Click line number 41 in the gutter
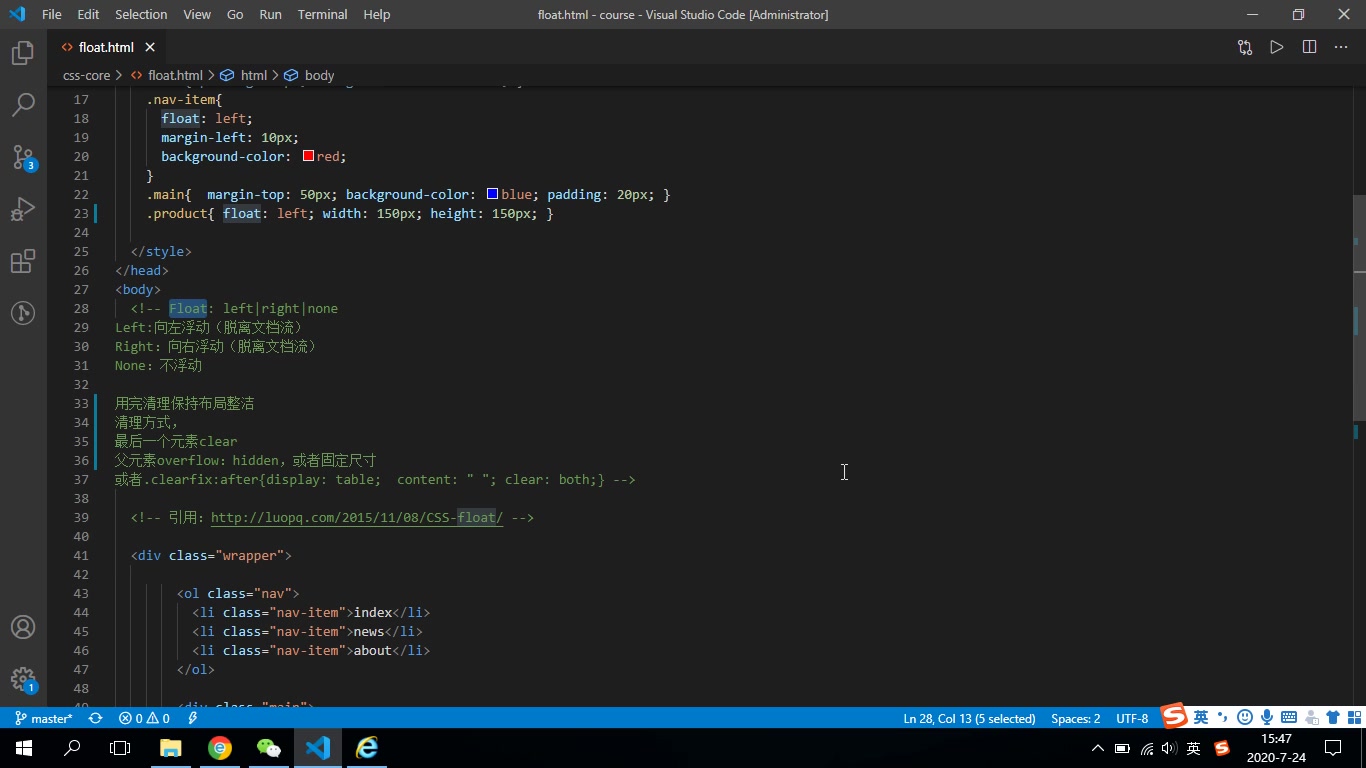 pyautogui.click(x=81, y=555)
